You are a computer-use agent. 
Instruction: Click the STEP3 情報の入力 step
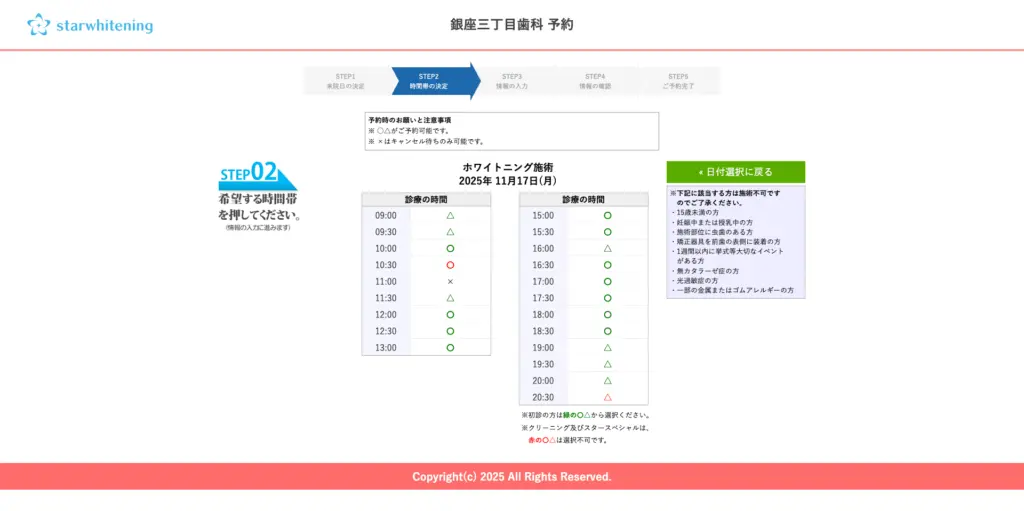pos(512,81)
